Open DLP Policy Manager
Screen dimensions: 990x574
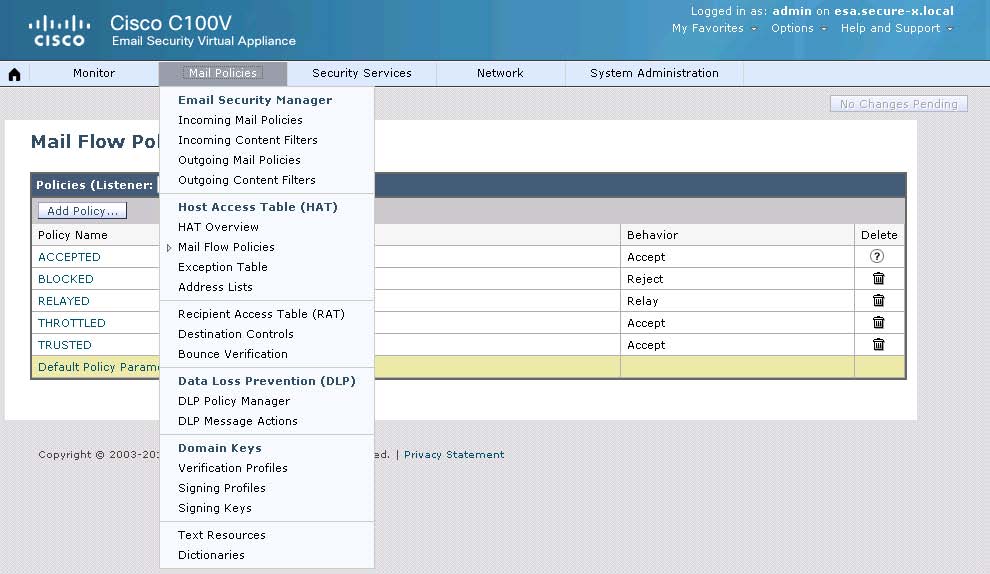[x=234, y=401]
